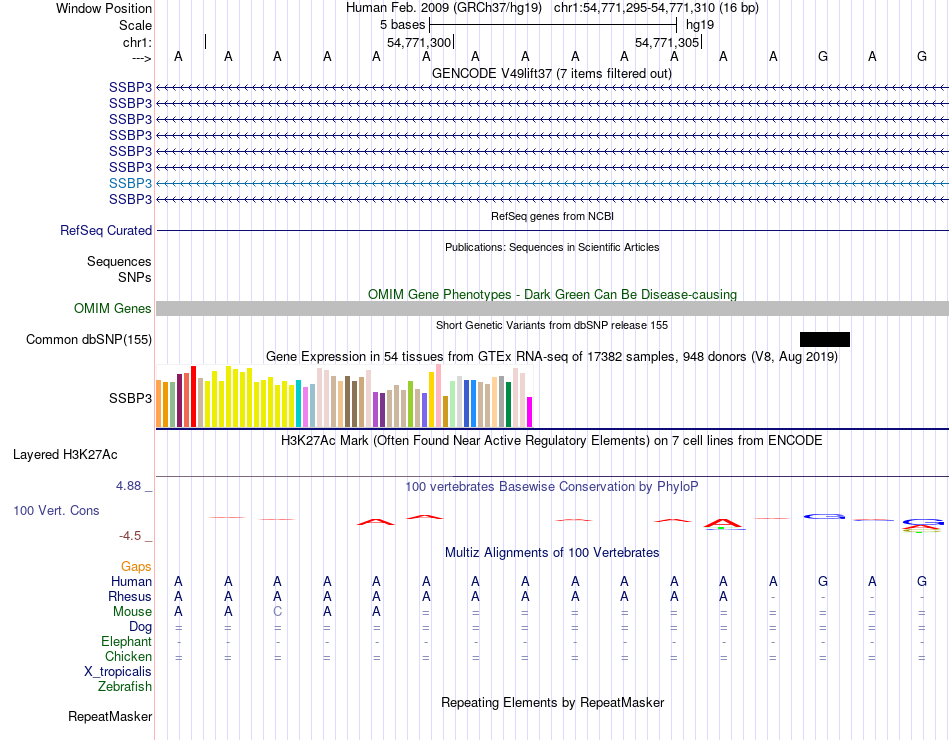Open Multiz Alignments of 100 Vertebrates title
The image size is (950, 740).
(552, 553)
